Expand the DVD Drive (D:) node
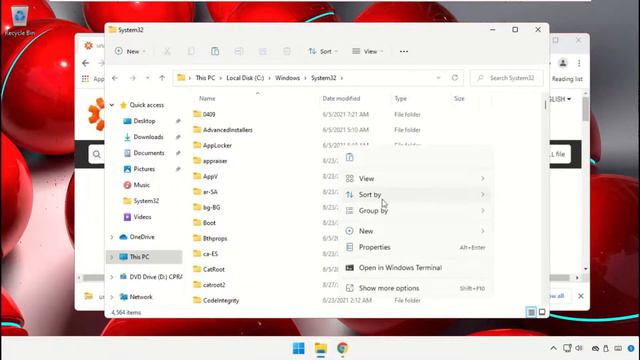Image resolution: width=640 pixels, height=360 pixels. click(111, 277)
